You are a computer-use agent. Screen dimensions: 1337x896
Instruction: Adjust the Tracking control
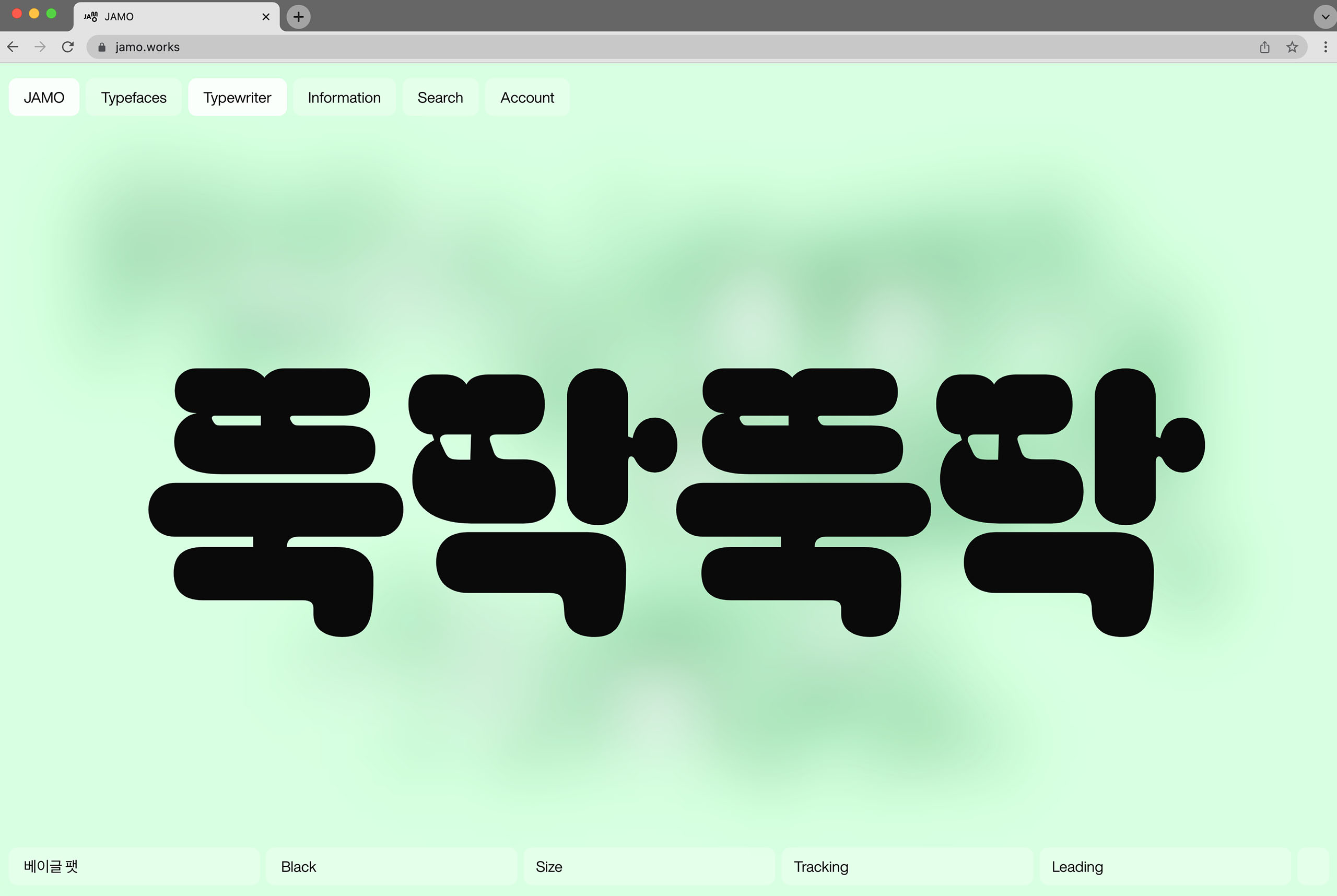pos(907,866)
